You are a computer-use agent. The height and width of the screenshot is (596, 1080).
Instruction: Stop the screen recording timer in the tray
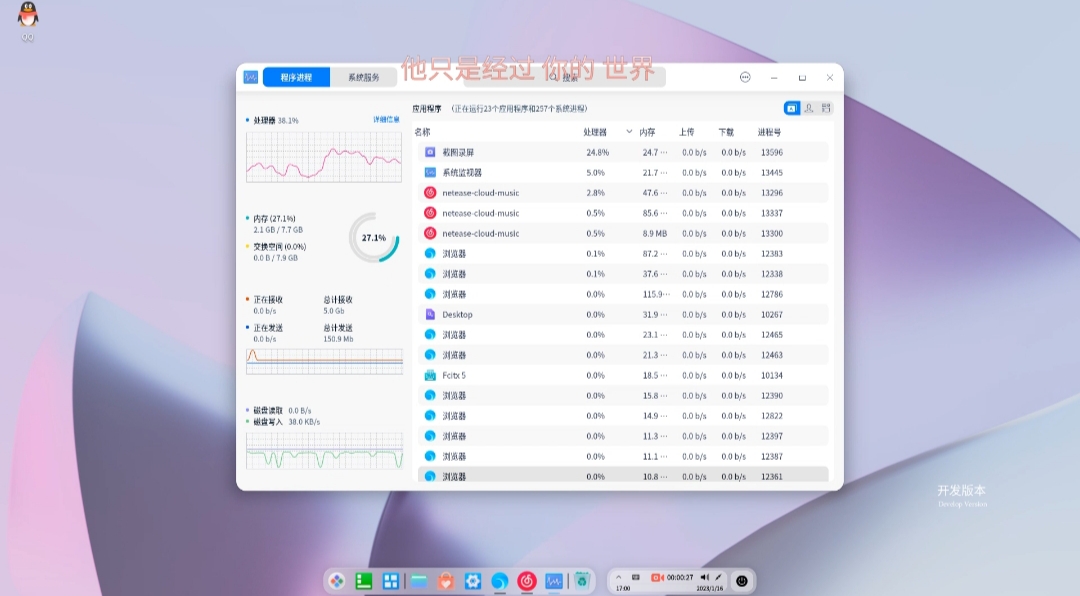point(672,577)
